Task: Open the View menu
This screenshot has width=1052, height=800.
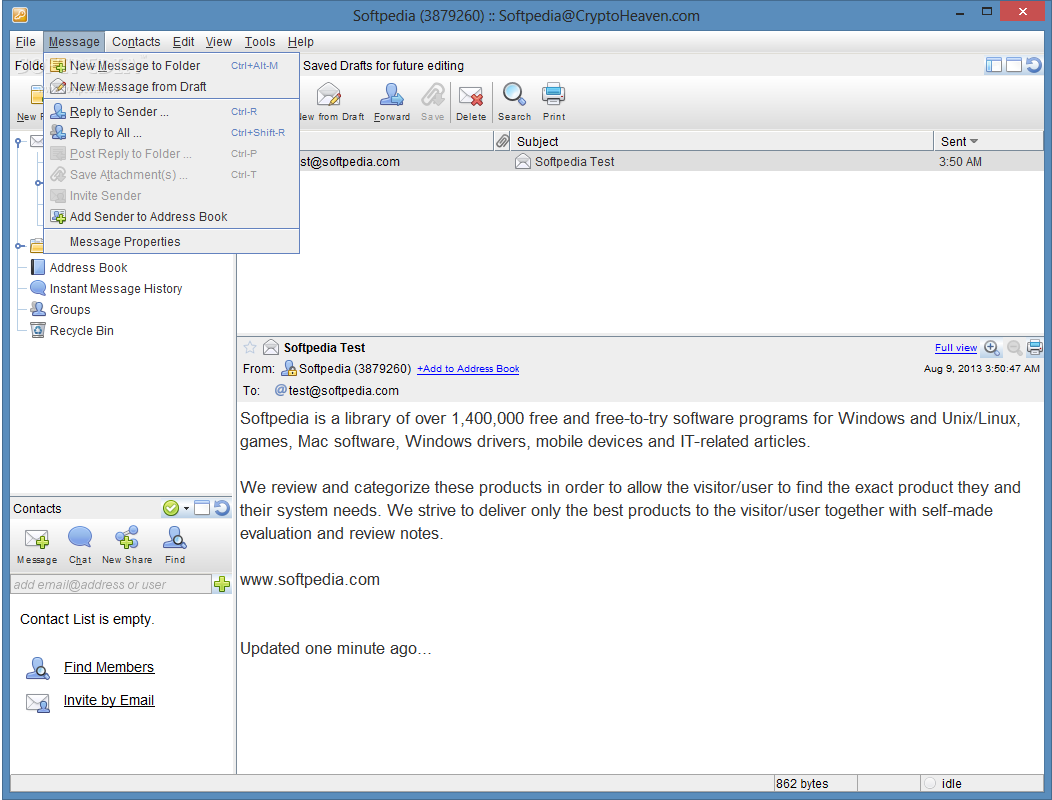Action: (219, 42)
